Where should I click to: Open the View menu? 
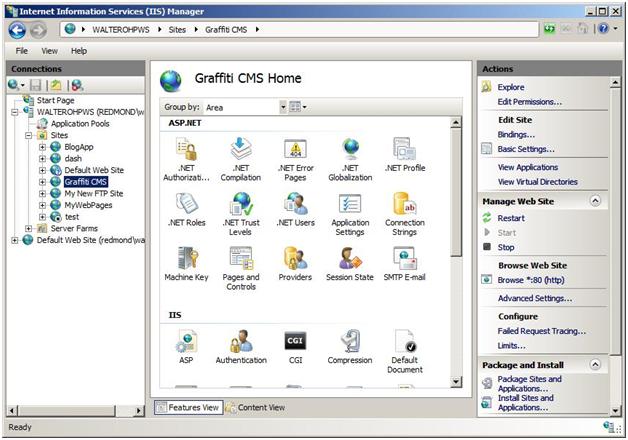tap(49, 51)
